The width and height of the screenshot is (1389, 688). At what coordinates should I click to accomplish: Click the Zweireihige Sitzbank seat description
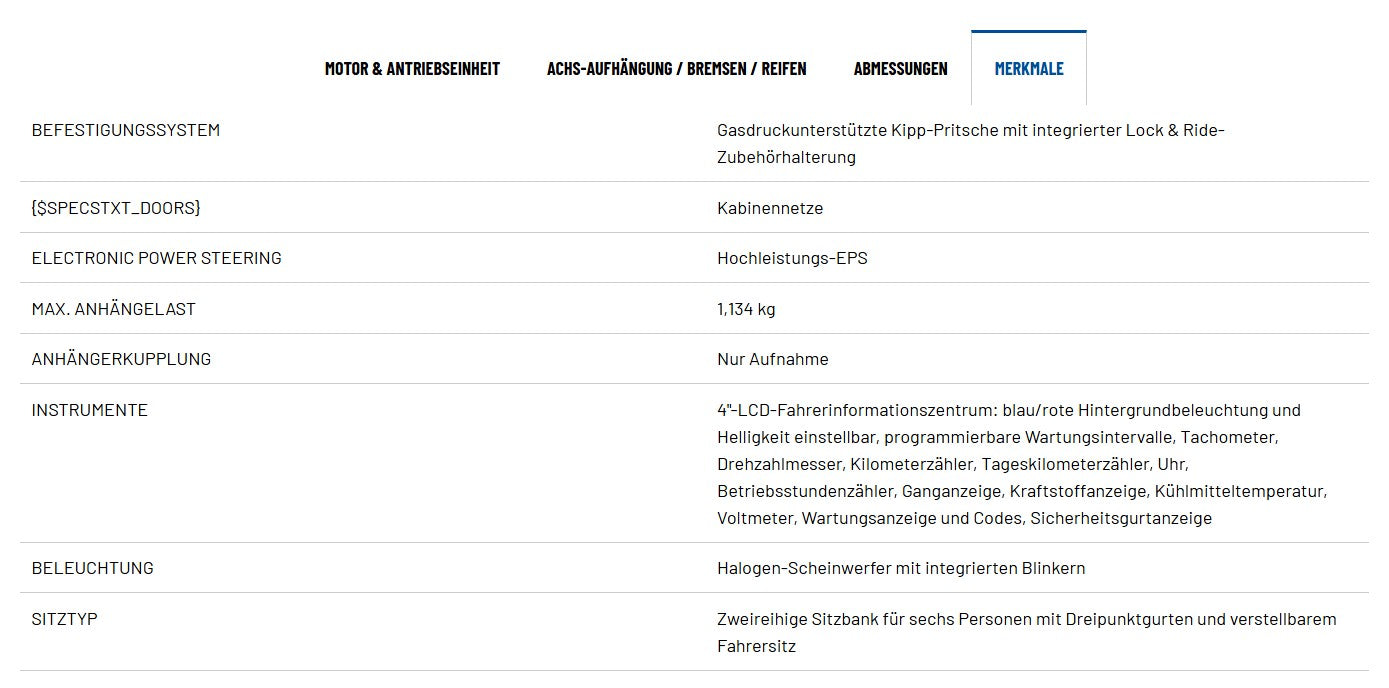(1026, 632)
